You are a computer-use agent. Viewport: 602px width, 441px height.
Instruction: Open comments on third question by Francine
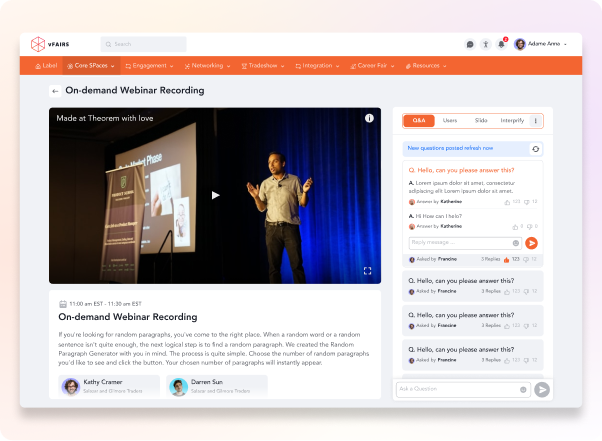(x=526, y=326)
